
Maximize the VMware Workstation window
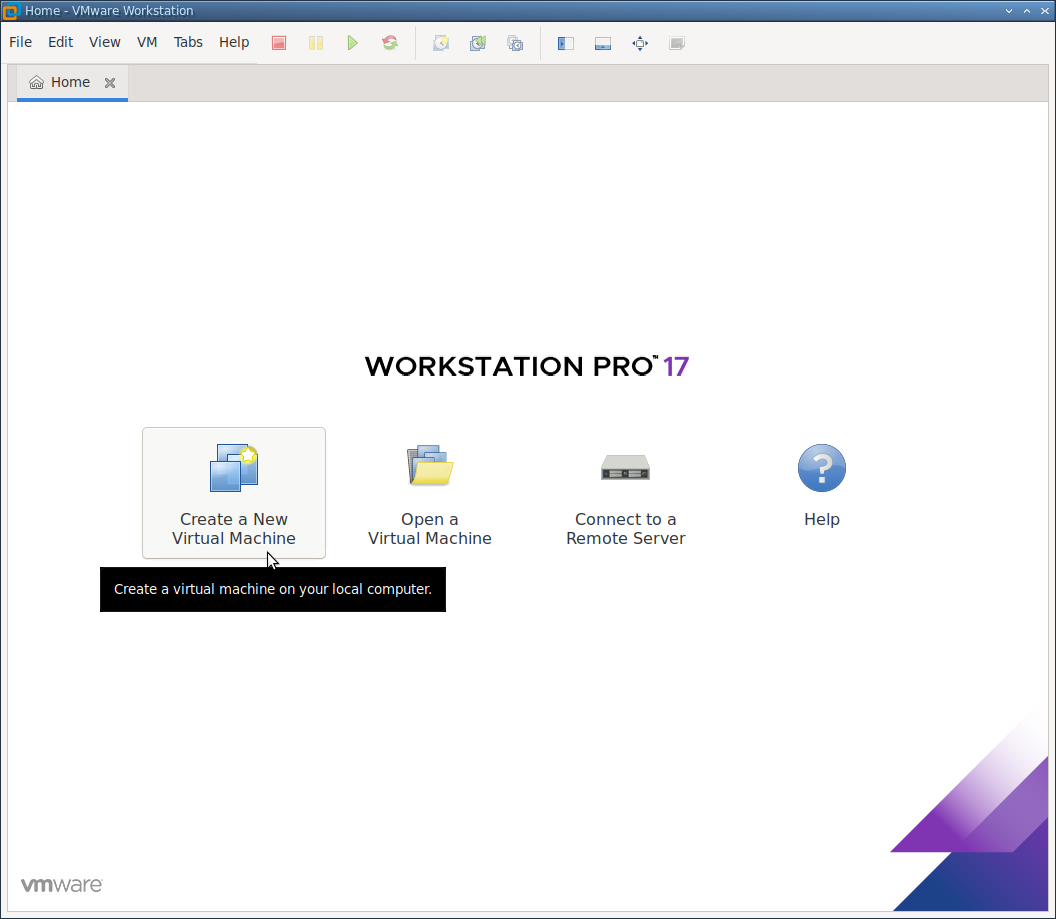coord(1027,11)
